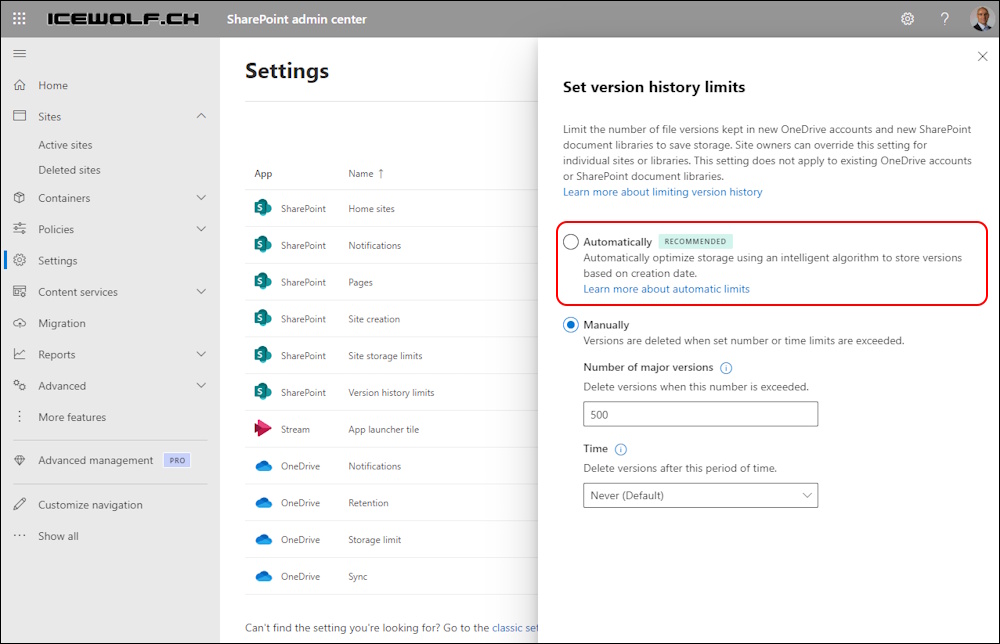The image size is (1000, 644).
Task: Open the app launcher waffle icon
Action: (19, 18)
